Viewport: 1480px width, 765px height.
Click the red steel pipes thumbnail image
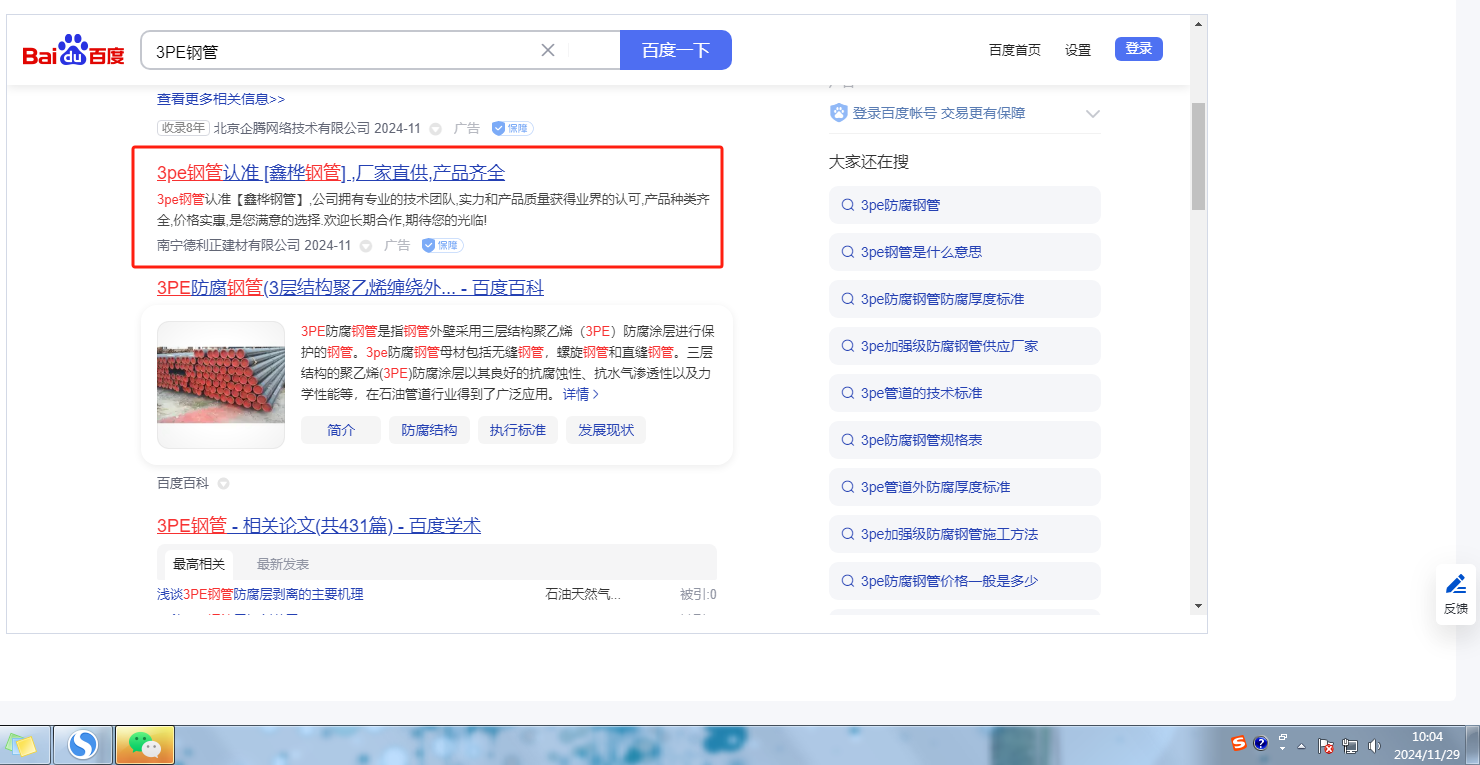(221, 384)
